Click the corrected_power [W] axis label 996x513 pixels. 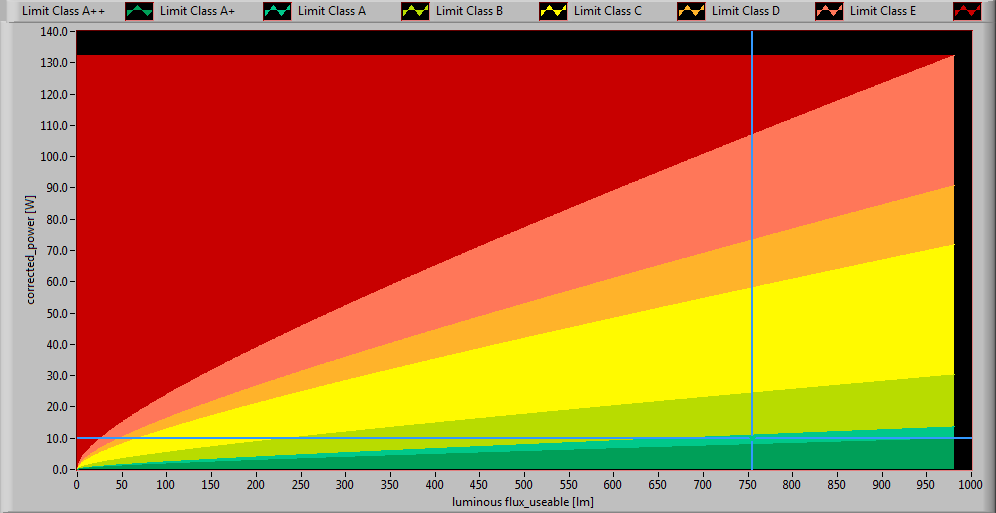pyautogui.click(x=32, y=250)
